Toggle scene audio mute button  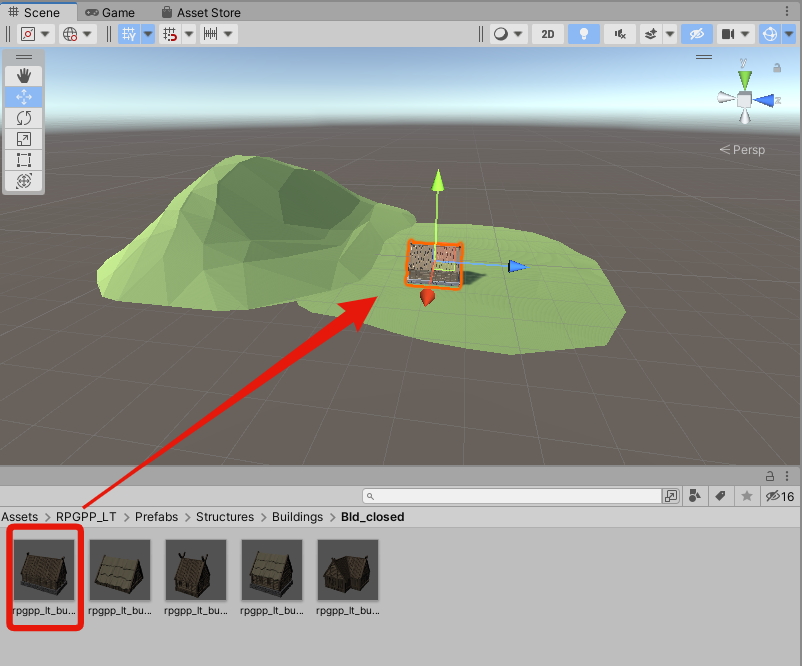pos(620,34)
